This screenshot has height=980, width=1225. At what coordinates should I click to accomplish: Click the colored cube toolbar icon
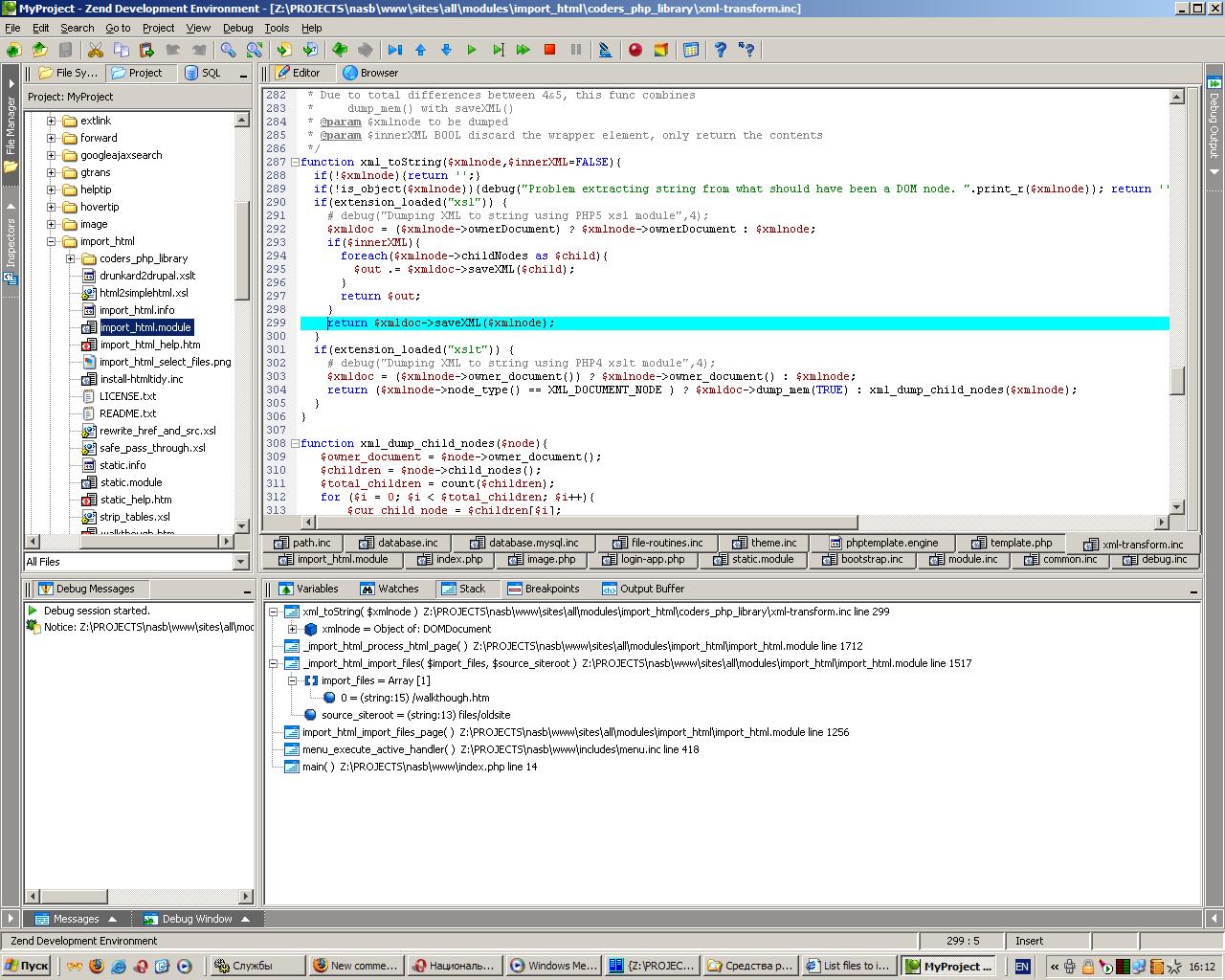tap(661, 50)
